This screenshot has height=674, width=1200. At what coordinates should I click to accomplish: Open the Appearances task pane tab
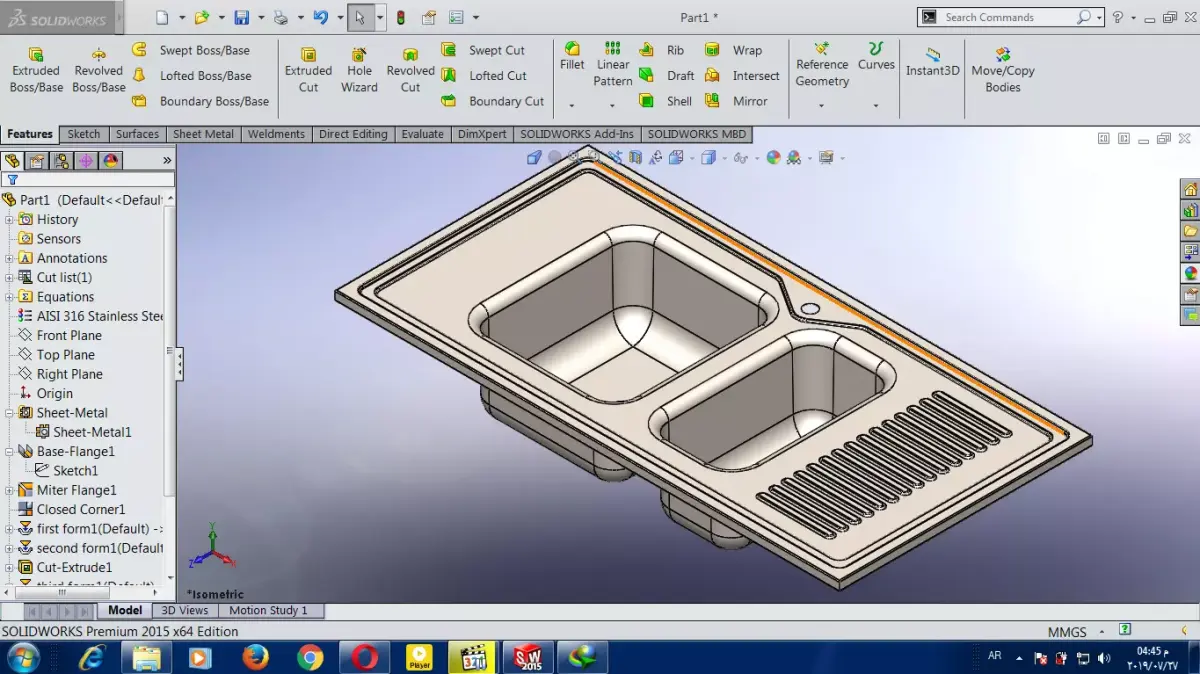(1190, 272)
